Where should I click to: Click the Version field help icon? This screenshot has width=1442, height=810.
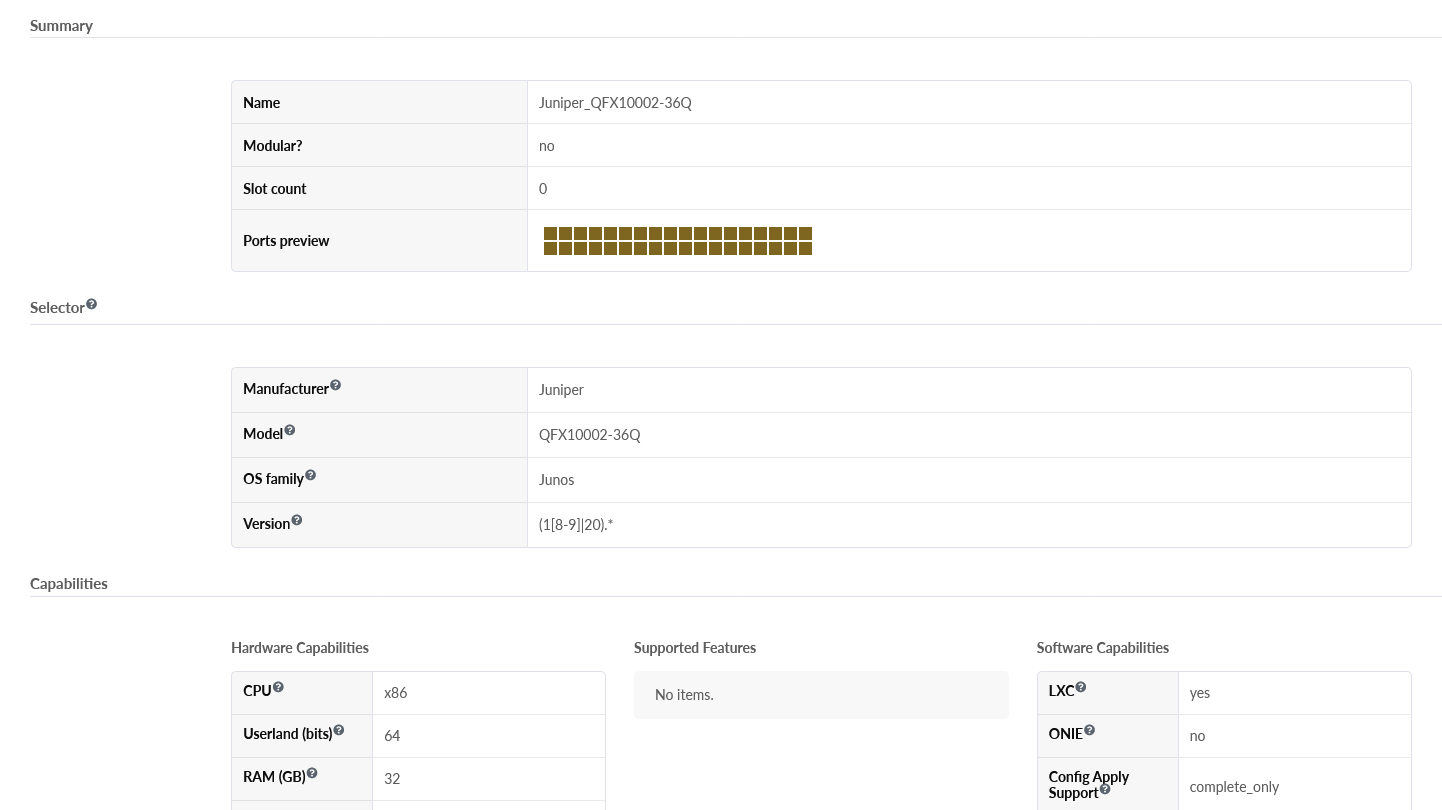tap(296, 520)
